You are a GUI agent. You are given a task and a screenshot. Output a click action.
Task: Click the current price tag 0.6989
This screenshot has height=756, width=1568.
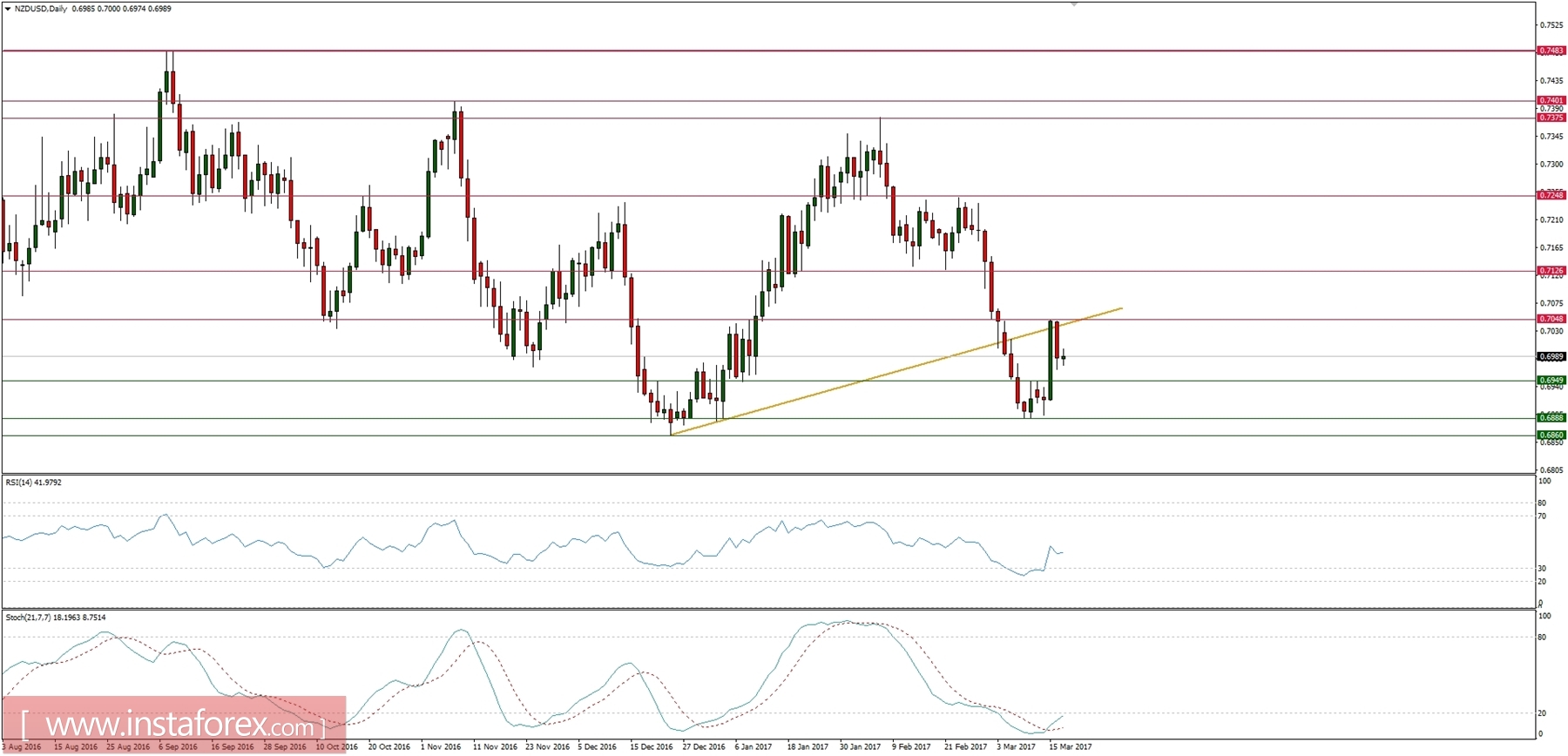pos(1551,356)
